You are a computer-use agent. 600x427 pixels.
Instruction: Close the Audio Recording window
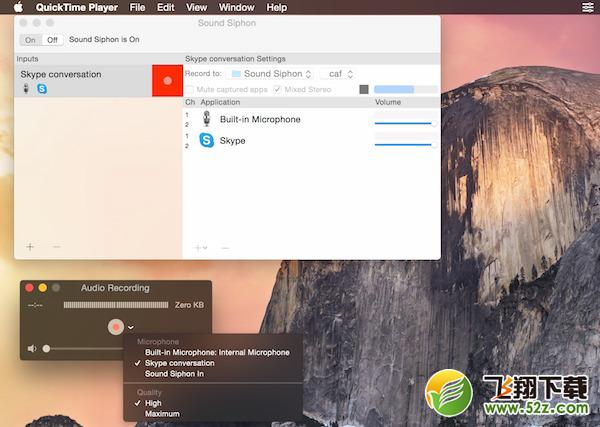click(29, 288)
